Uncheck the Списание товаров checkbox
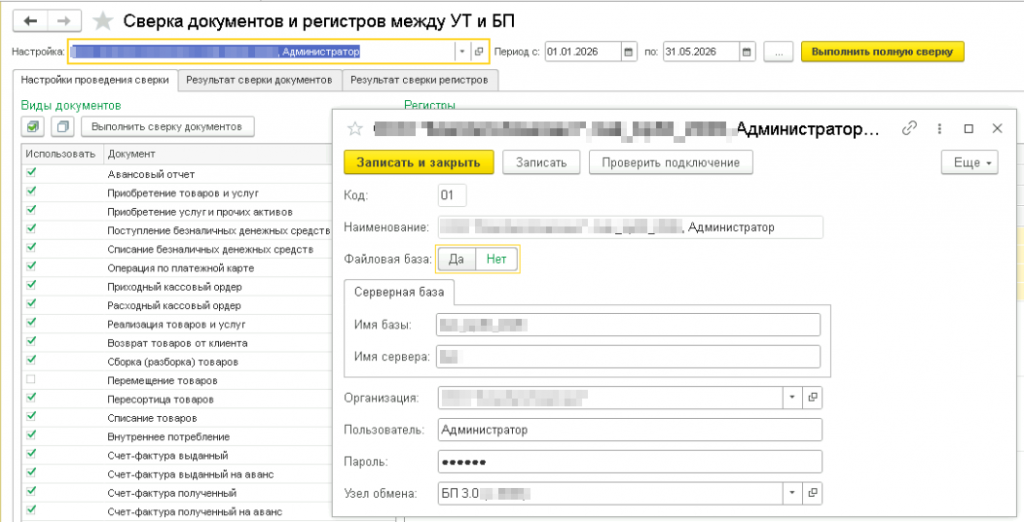1024x522 pixels. point(31,417)
